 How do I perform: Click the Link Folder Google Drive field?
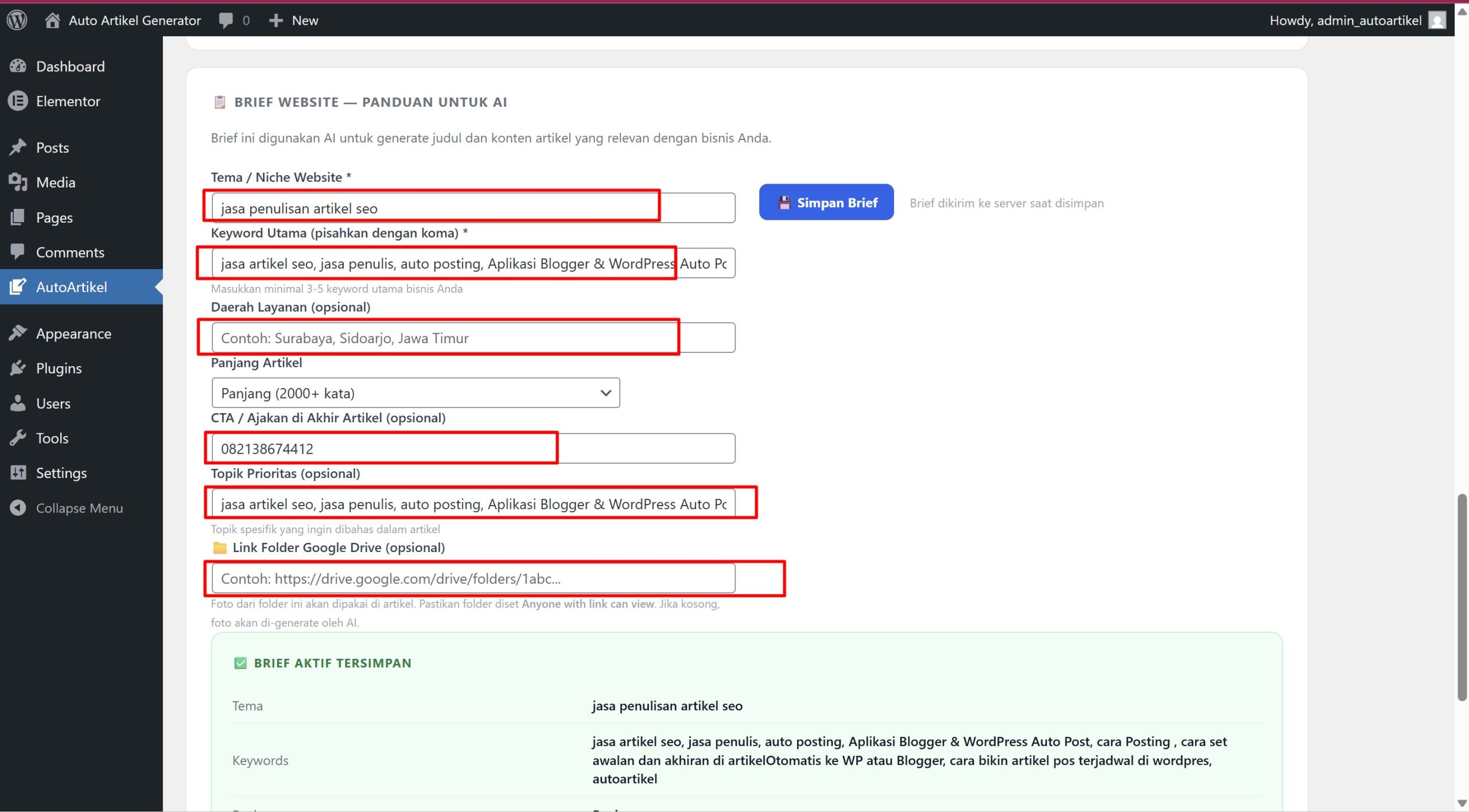472,578
